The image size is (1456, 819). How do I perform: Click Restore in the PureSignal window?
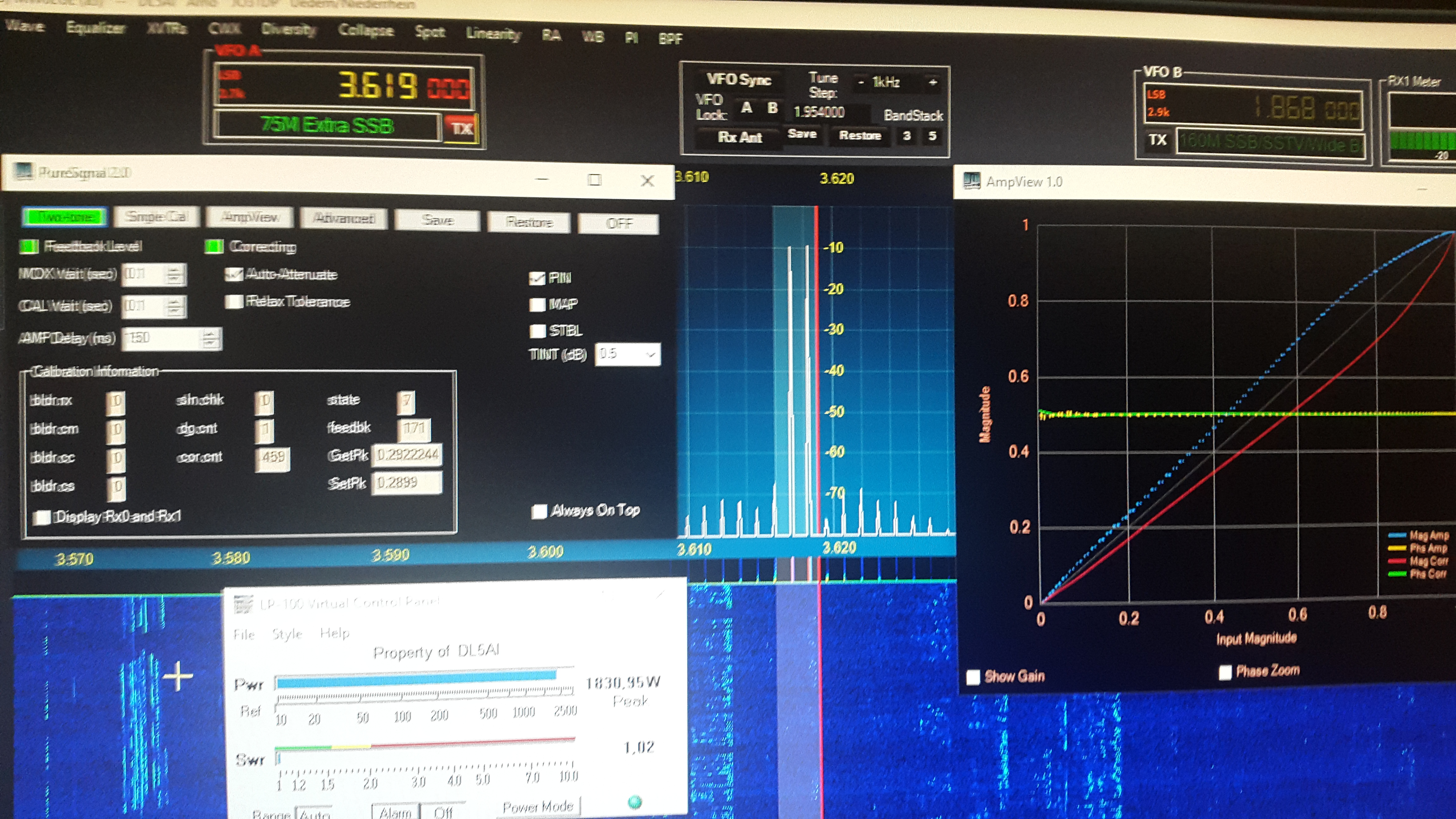pyautogui.click(x=529, y=222)
